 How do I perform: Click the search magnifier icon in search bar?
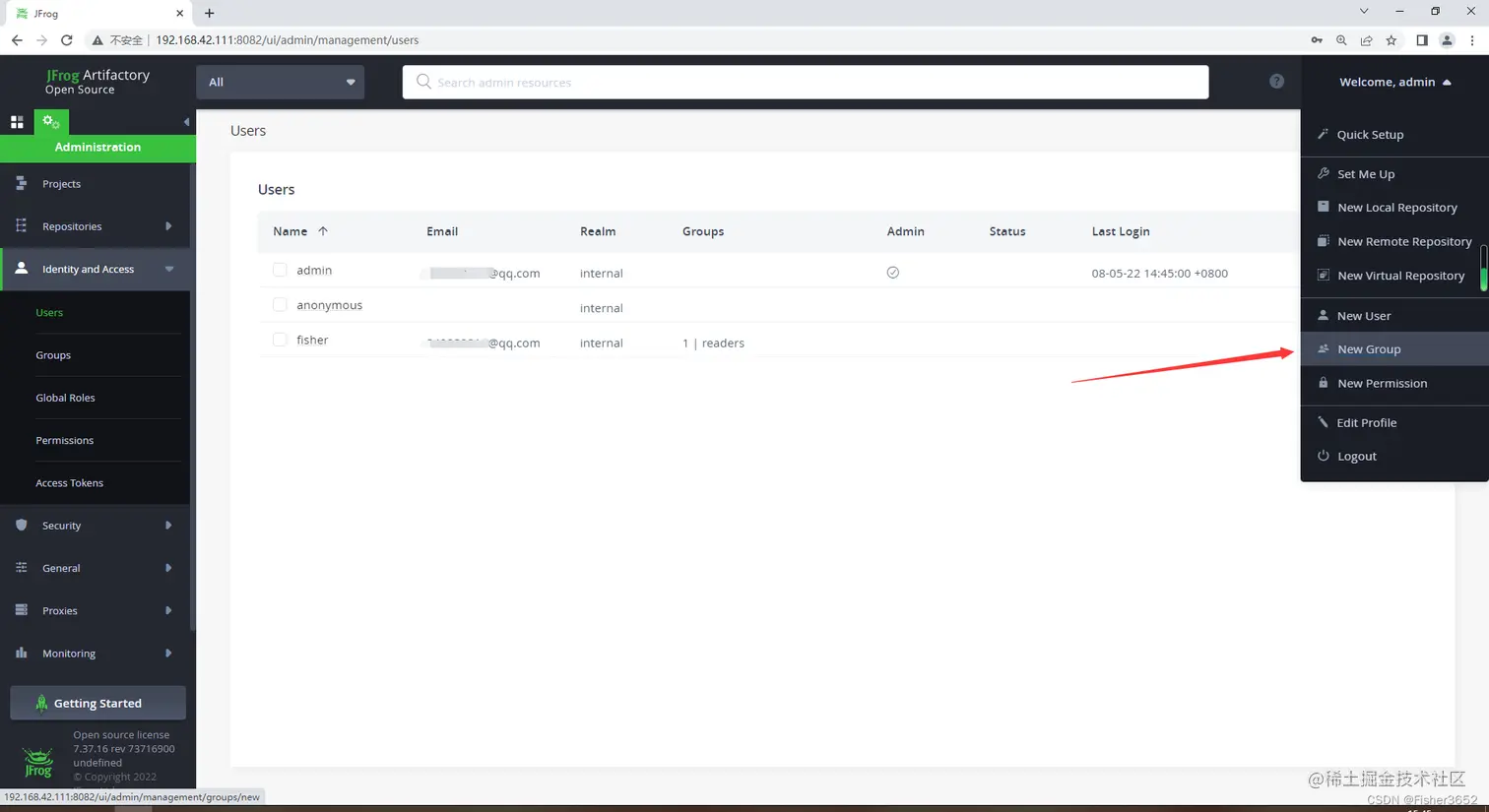point(423,82)
